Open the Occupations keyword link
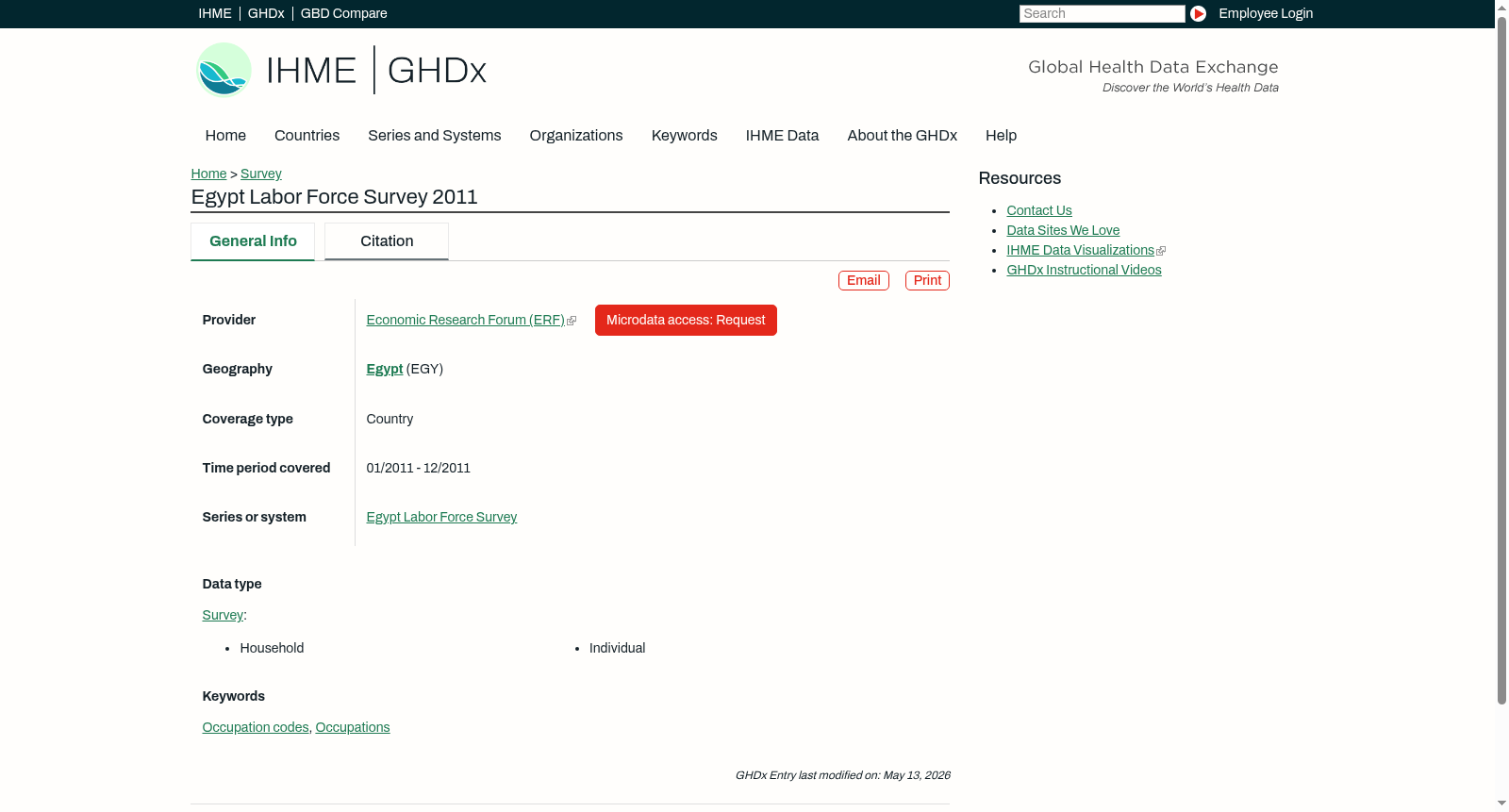The image size is (1509, 812). click(x=353, y=727)
